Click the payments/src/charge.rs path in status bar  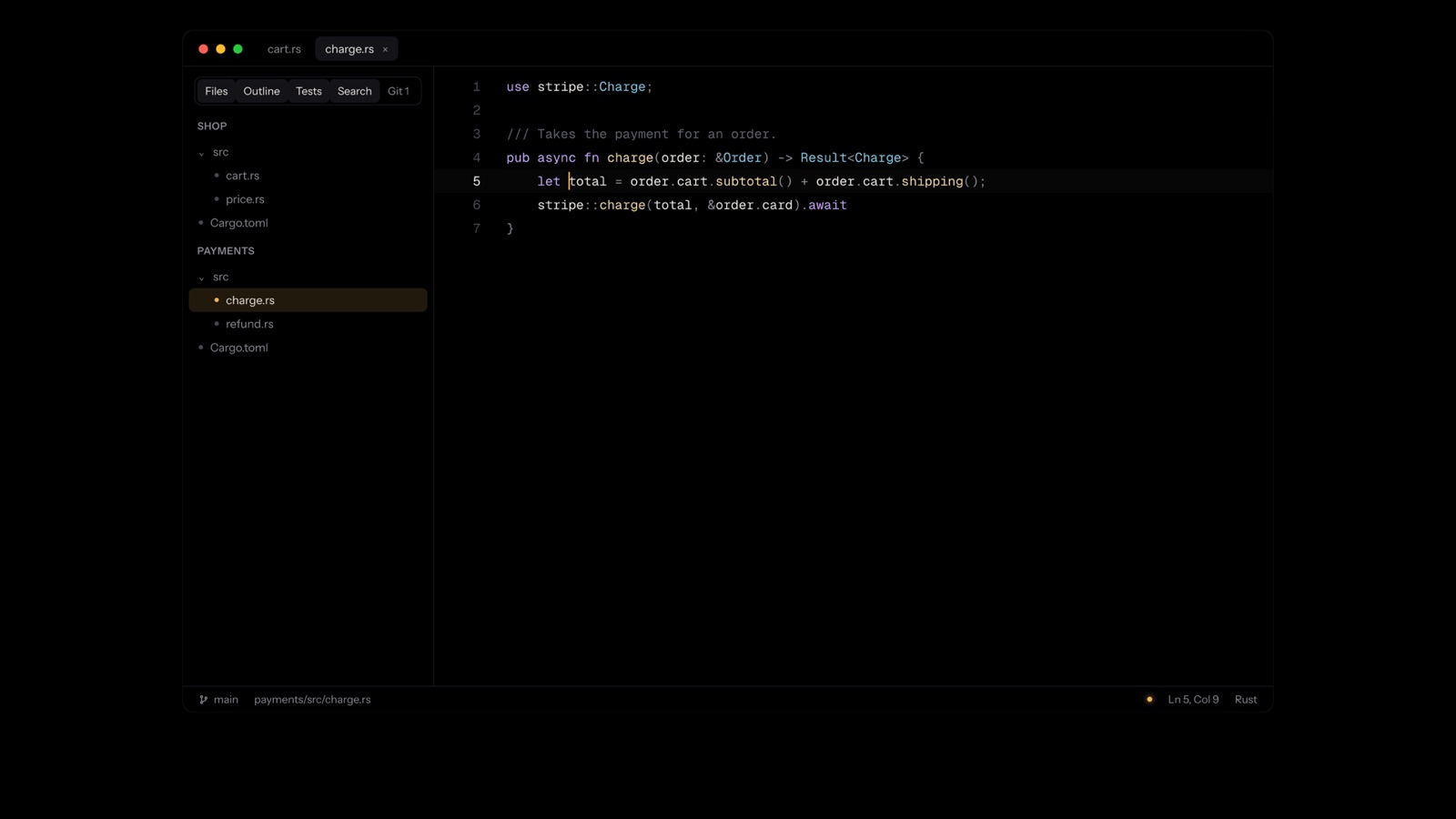(312, 700)
